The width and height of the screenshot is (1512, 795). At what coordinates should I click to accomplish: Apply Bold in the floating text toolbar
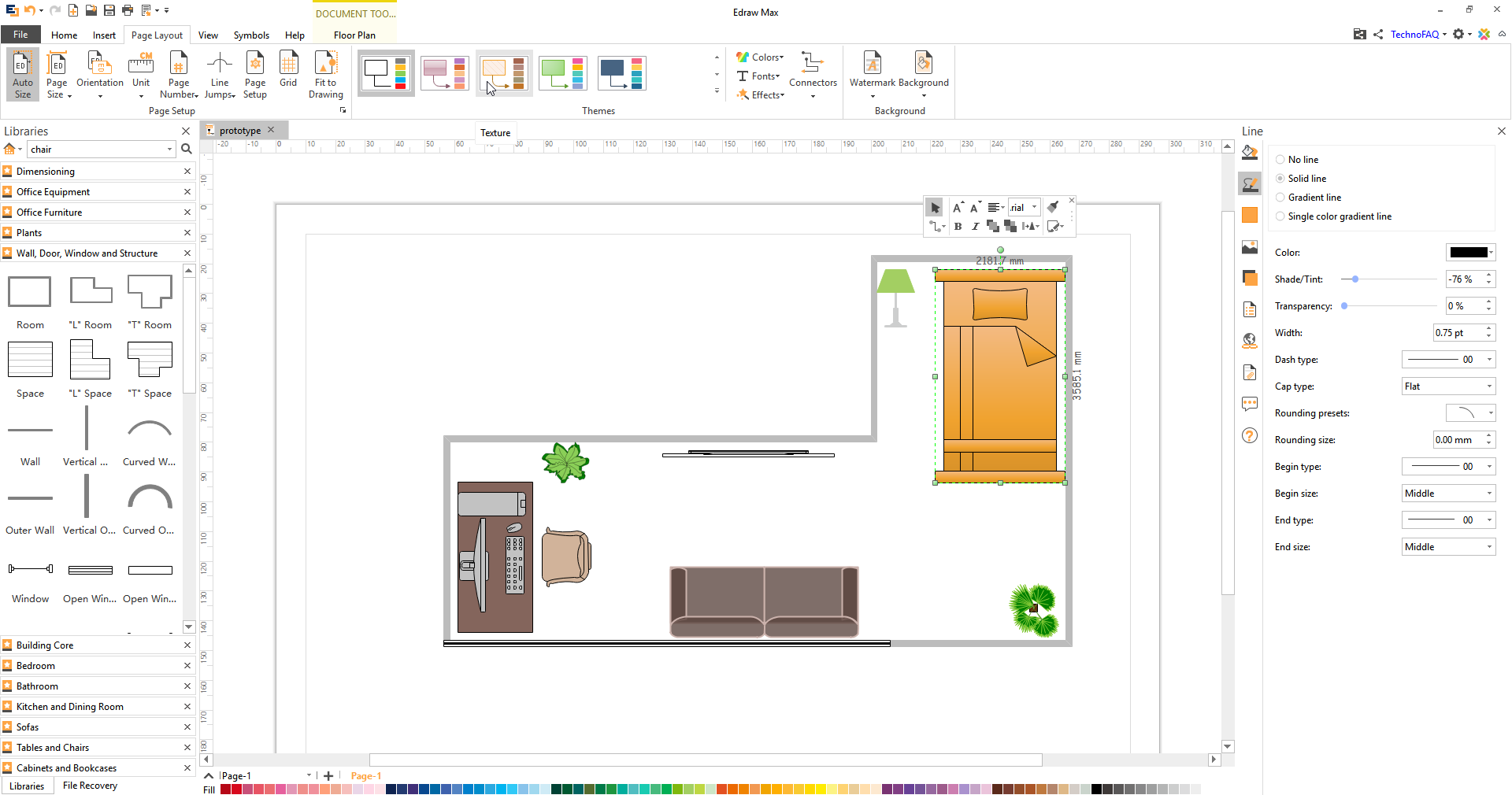[x=958, y=227]
